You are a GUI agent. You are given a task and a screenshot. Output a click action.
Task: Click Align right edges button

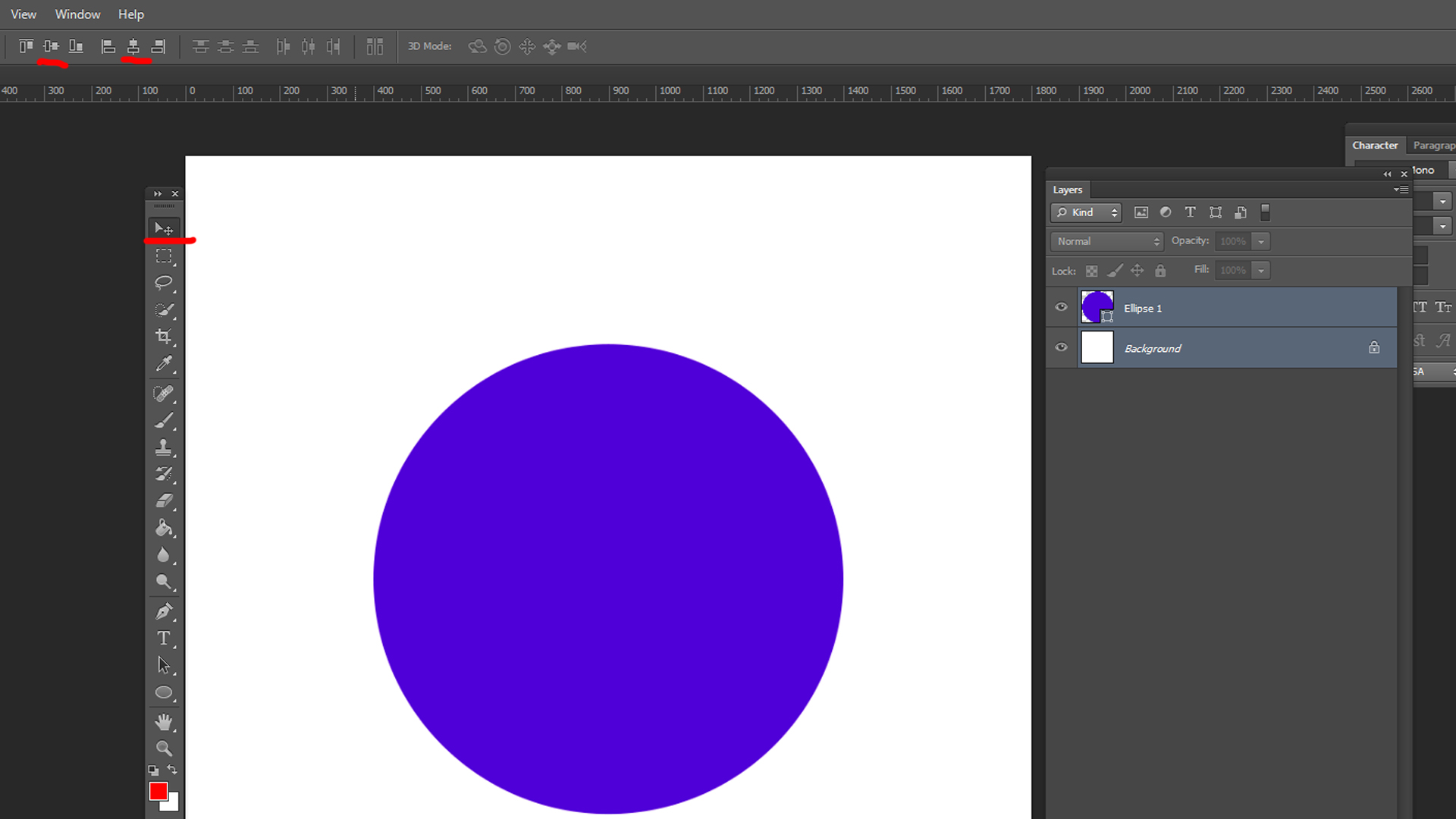[158, 46]
